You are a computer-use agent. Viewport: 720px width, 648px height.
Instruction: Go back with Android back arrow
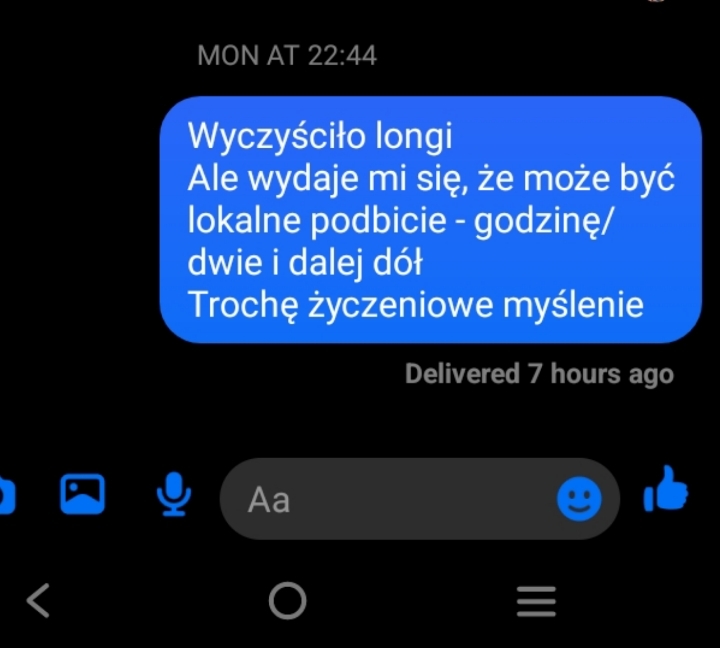point(38,600)
